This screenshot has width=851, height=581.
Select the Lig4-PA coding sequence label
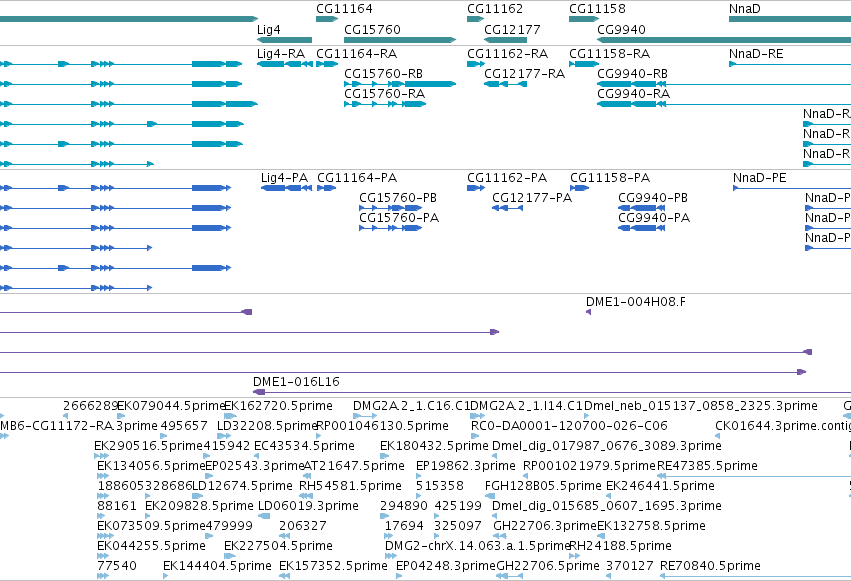[x=284, y=178]
